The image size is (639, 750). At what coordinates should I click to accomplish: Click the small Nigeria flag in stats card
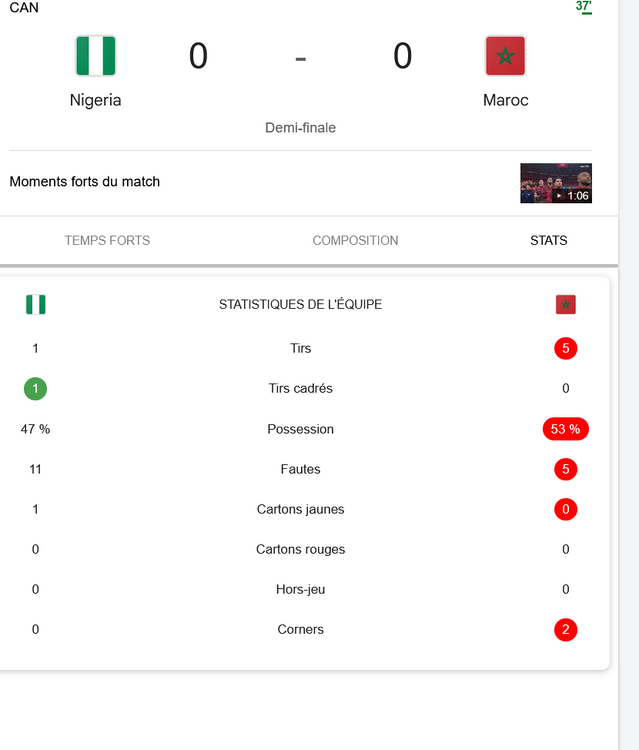point(36,304)
